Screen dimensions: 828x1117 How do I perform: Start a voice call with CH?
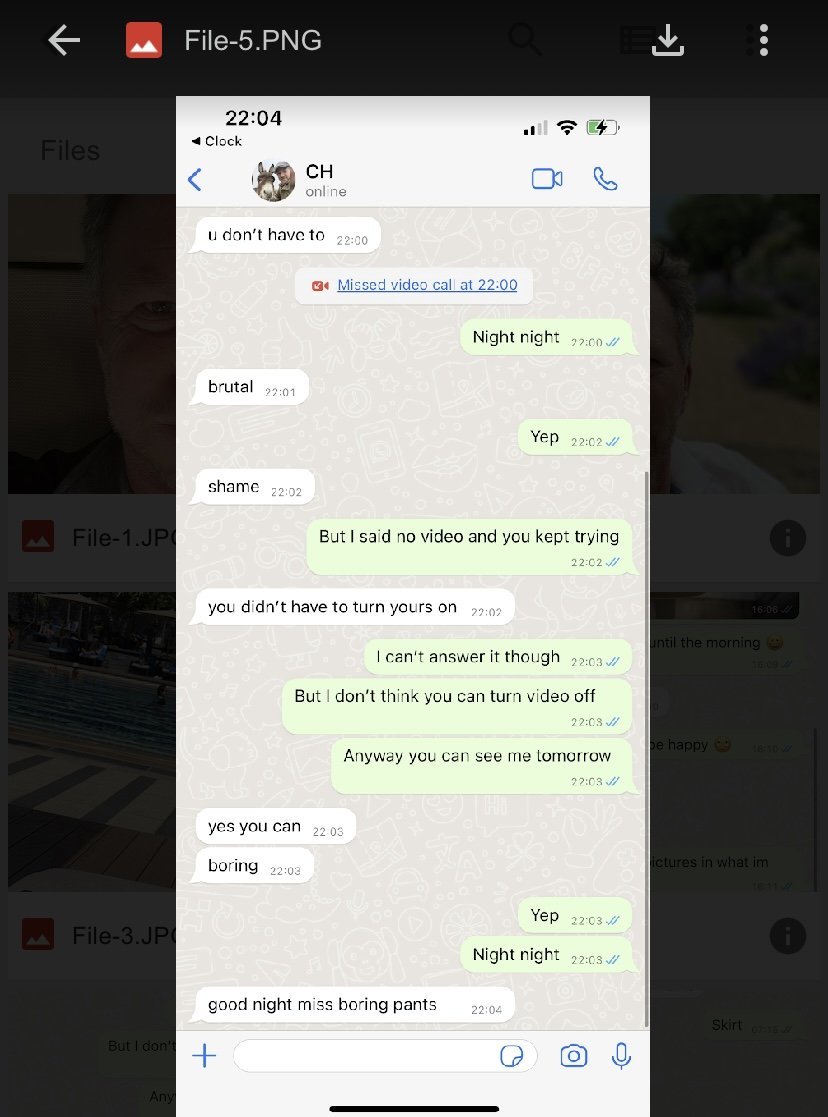[605, 179]
